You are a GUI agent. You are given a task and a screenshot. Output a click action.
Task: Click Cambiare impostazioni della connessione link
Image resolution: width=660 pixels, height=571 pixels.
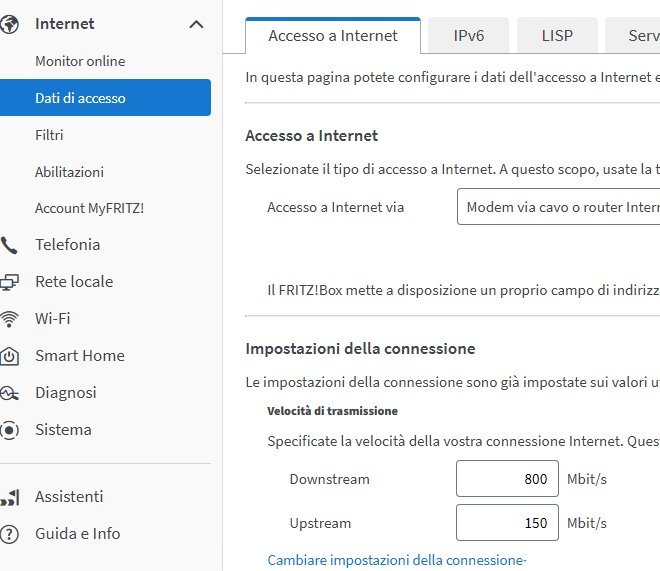click(397, 560)
